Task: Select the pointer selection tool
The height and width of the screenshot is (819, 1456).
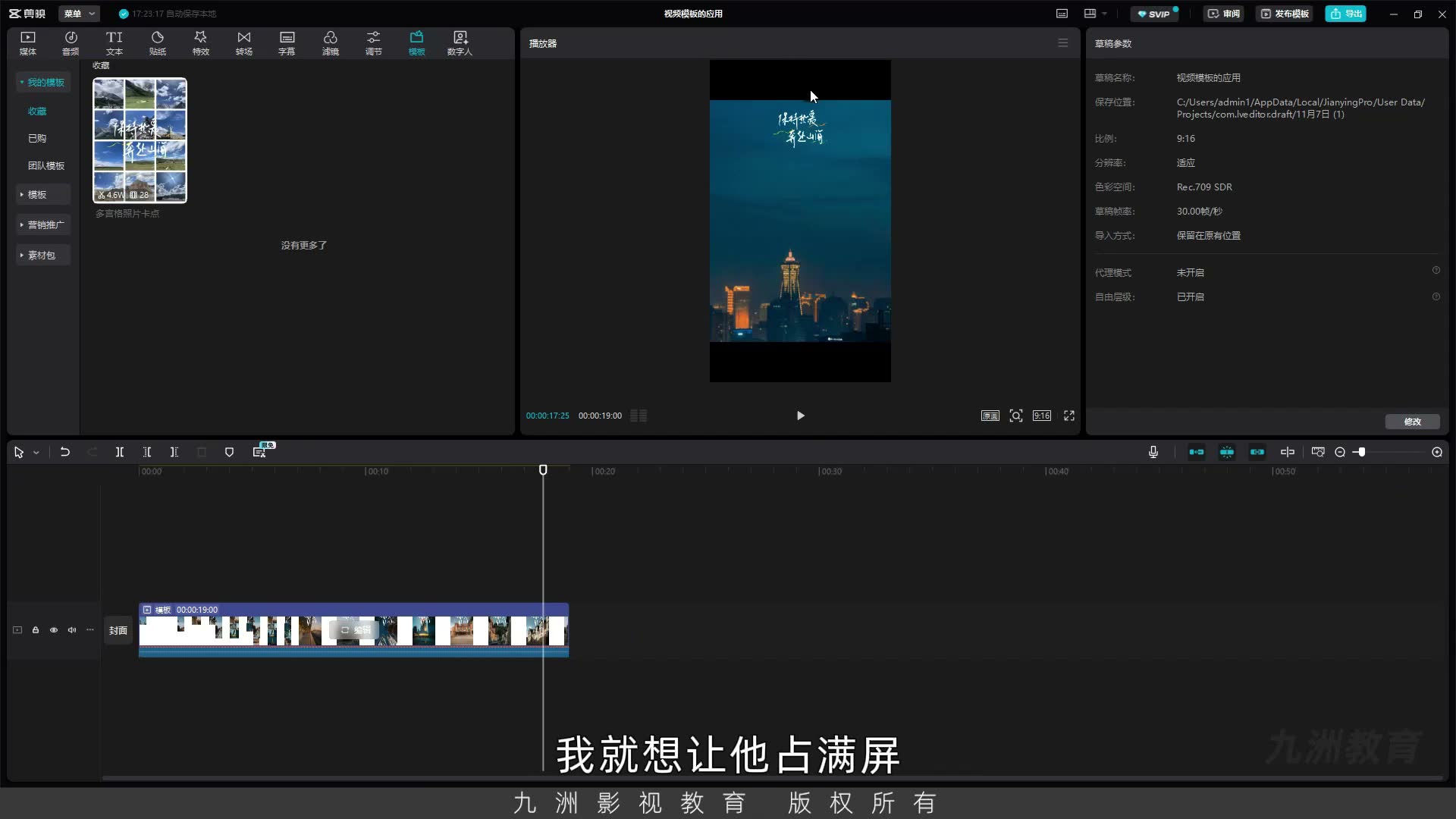Action: click(19, 452)
